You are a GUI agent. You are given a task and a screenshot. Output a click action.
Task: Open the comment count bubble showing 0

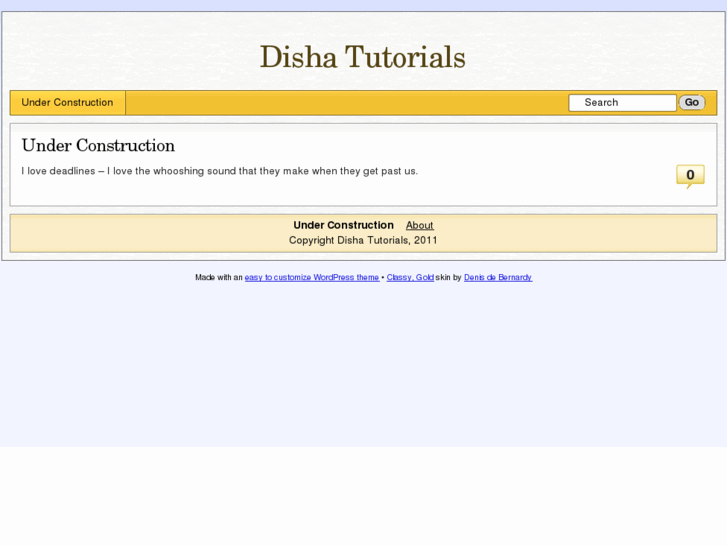pyautogui.click(x=690, y=176)
